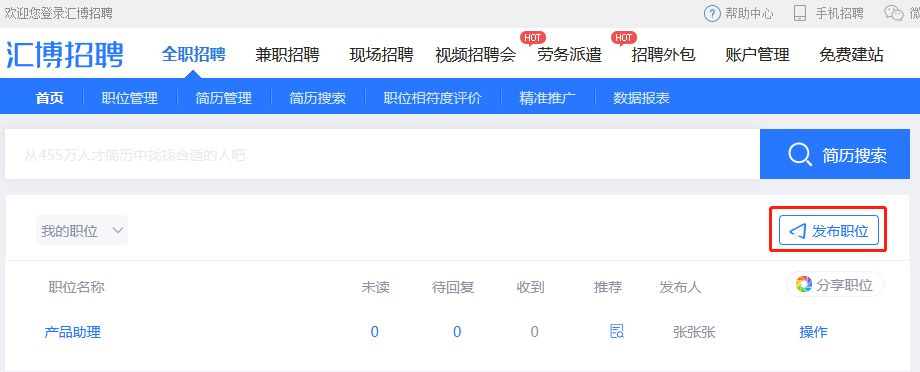
Task: Click the magnifier icon in 简历搜索 button
Action: 800,154
